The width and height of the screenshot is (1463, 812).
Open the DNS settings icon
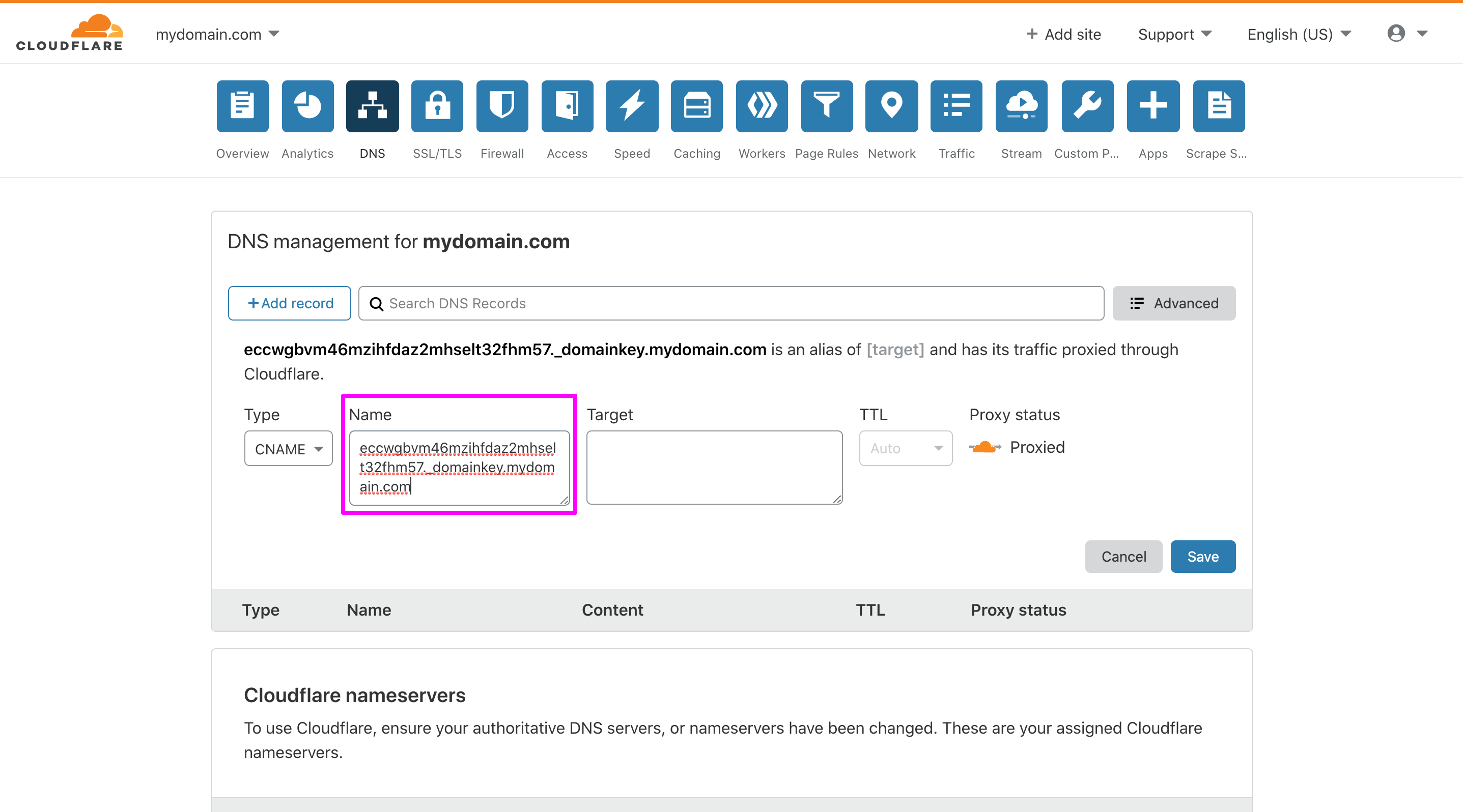(x=372, y=106)
